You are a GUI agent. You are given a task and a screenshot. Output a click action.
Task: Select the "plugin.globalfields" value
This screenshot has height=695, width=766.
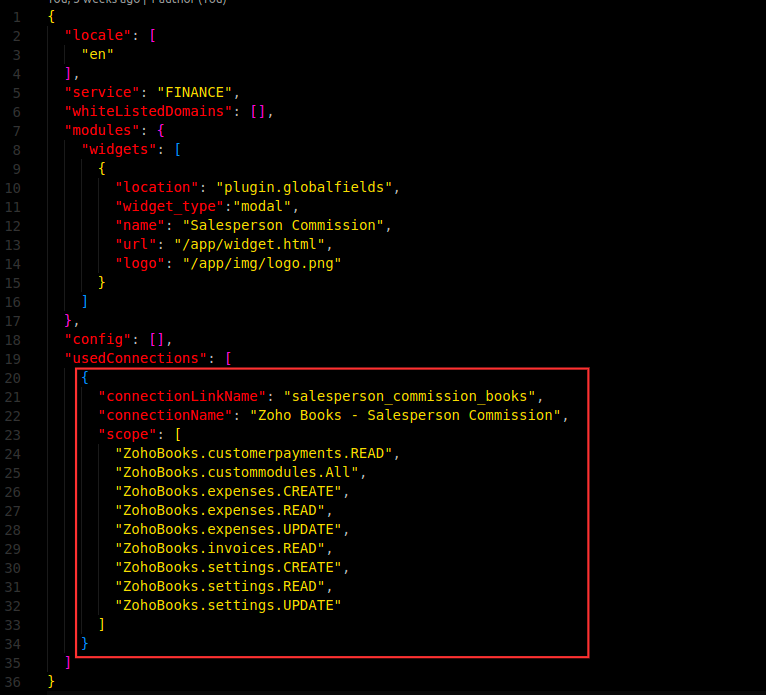[x=304, y=188]
